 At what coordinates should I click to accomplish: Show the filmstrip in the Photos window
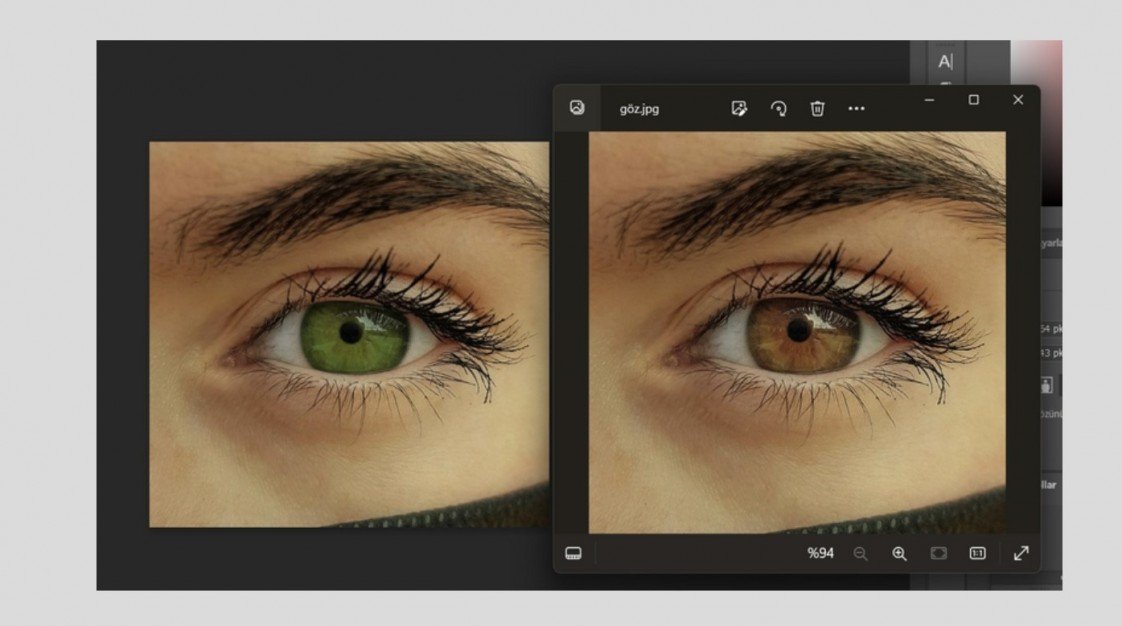tap(573, 554)
